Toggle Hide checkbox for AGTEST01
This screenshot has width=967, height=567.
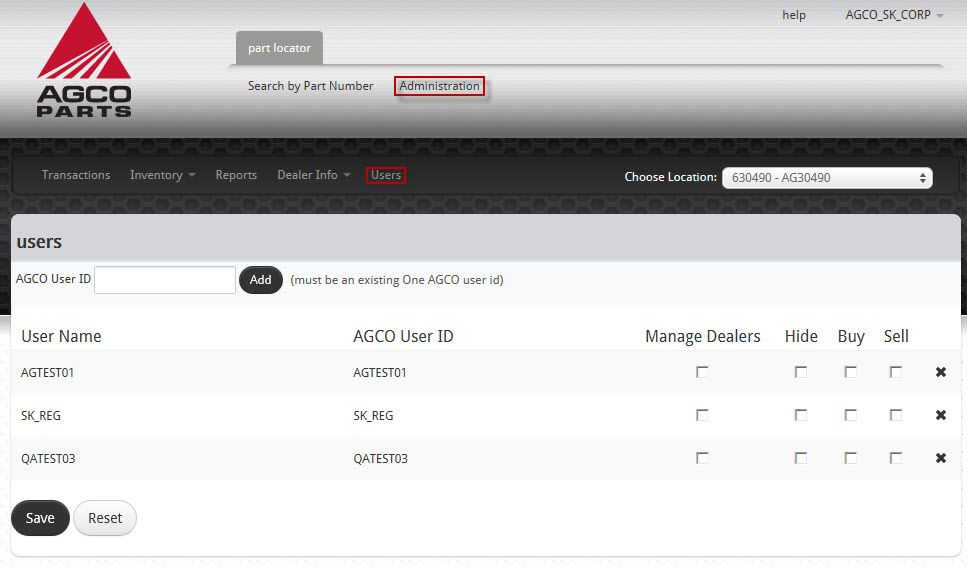pyautogui.click(x=800, y=372)
